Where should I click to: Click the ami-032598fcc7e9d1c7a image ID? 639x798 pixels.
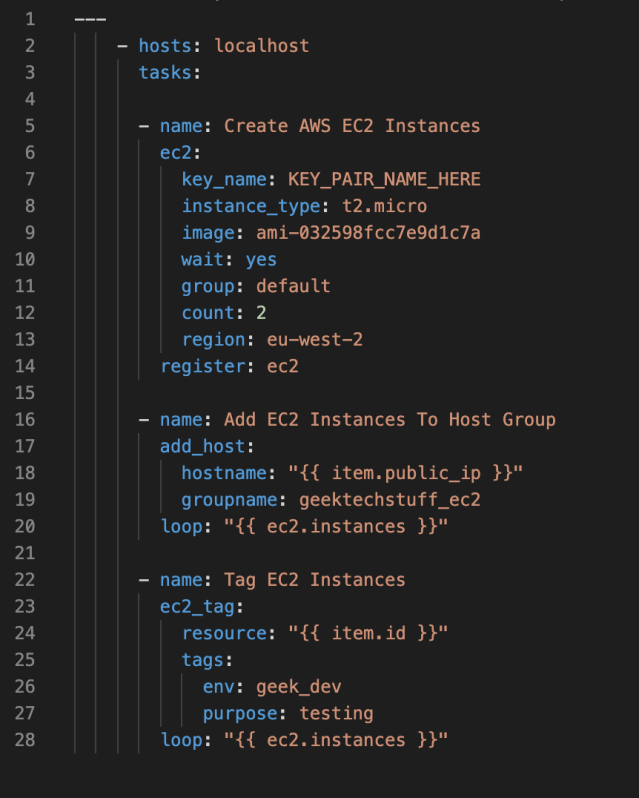pos(368,233)
